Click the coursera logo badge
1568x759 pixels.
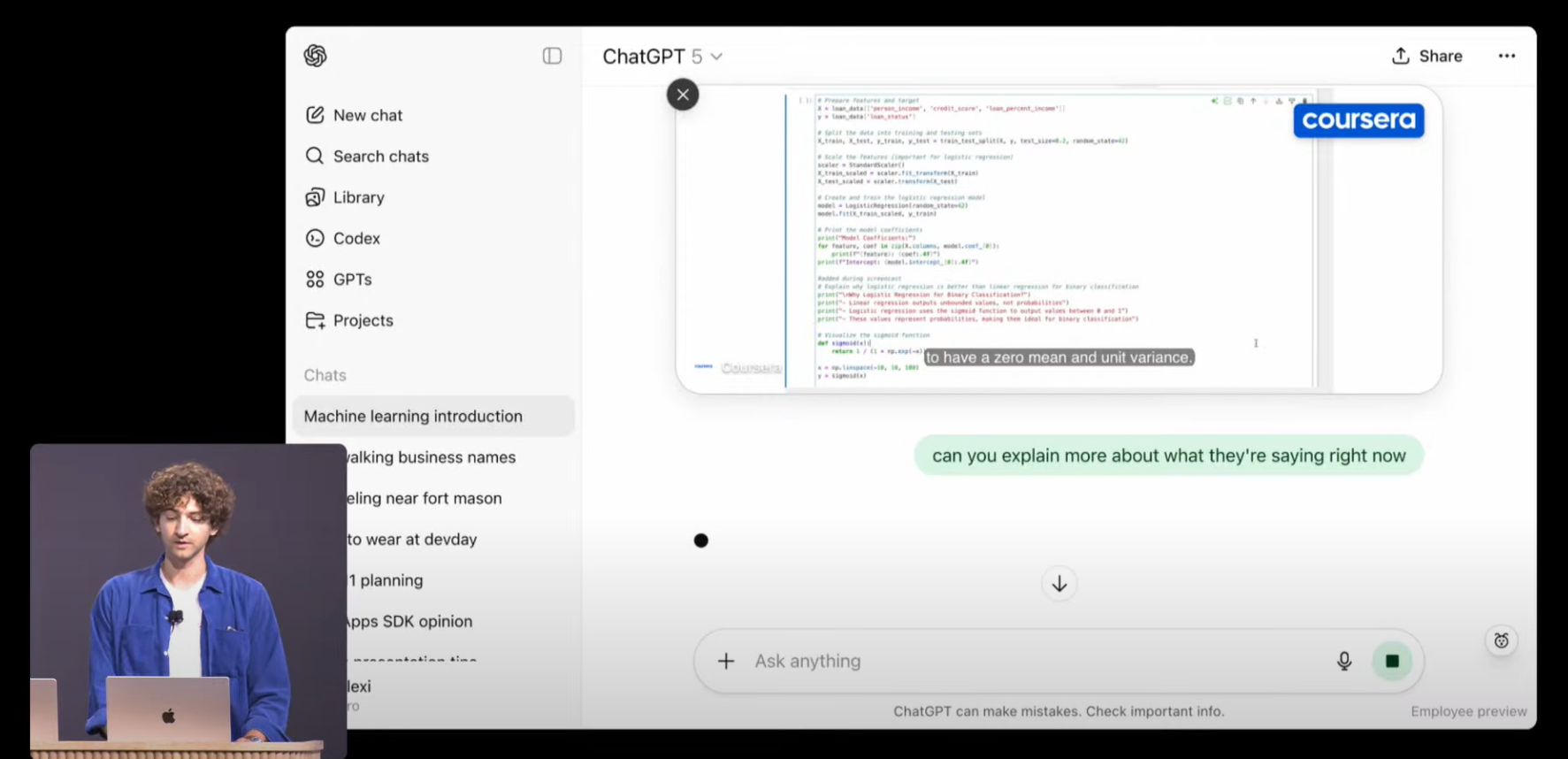[1358, 120]
